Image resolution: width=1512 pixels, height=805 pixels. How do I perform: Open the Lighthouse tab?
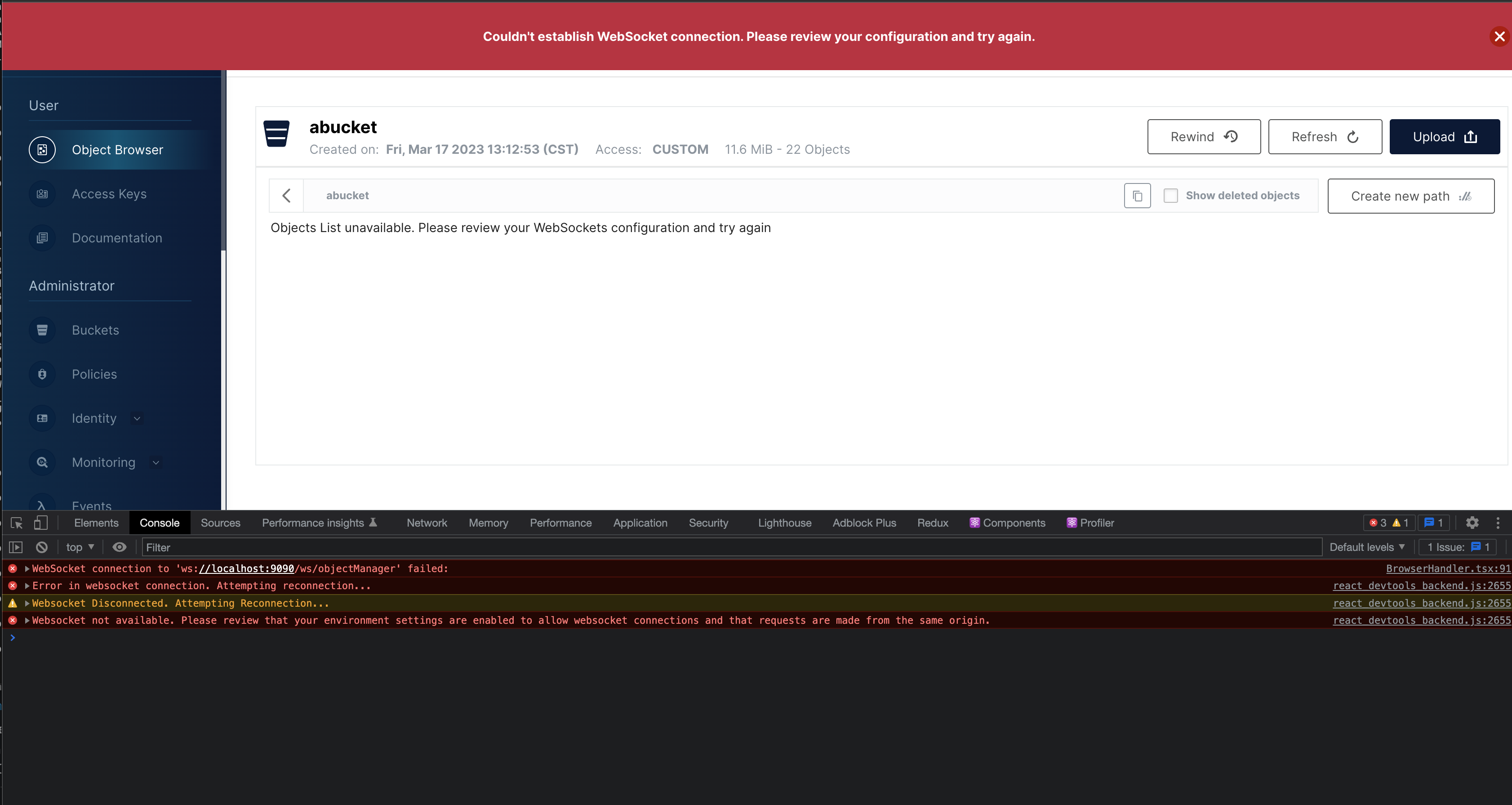pyautogui.click(x=785, y=523)
